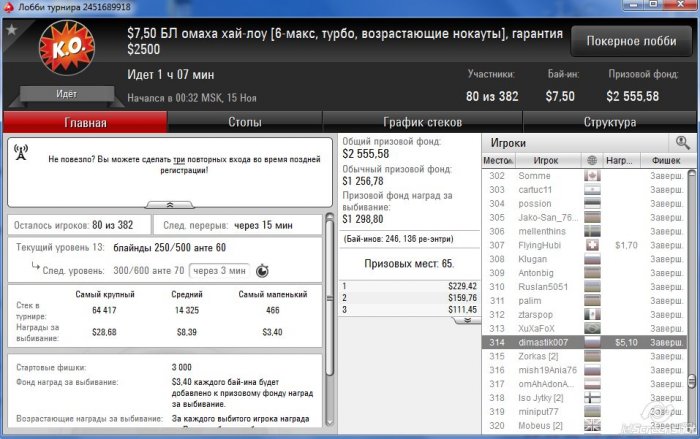Select player row Jako-San_76...
The image size is (700, 439).
583,217
